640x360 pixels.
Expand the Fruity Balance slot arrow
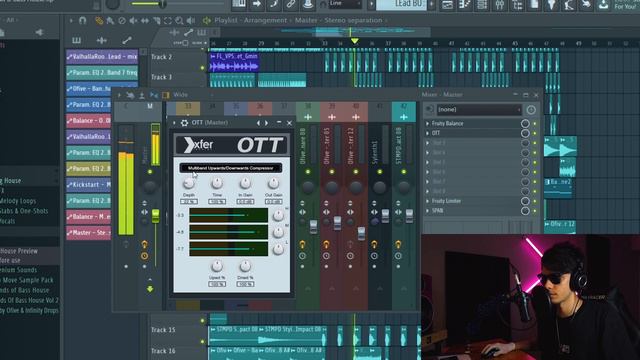coord(427,123)
